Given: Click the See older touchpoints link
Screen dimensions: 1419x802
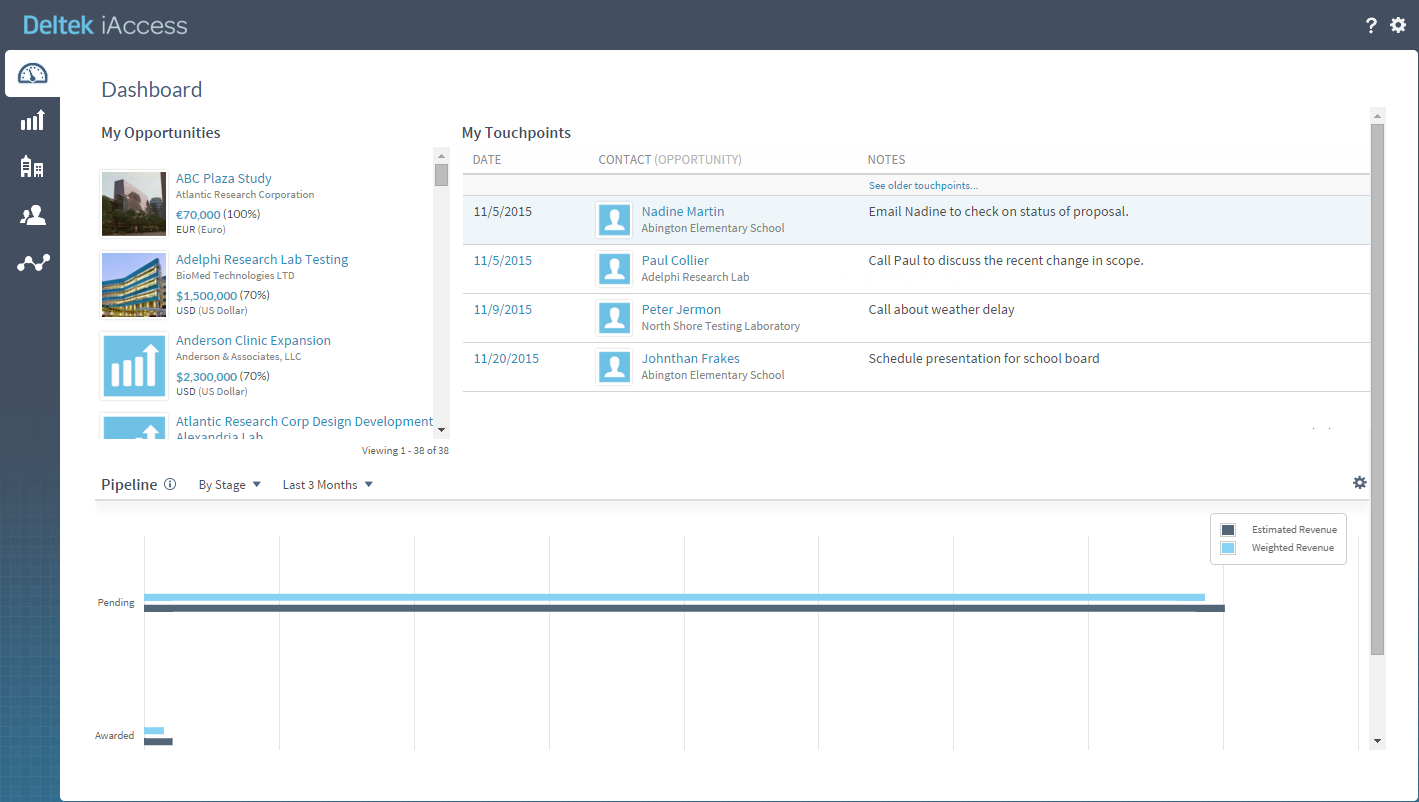Looking at the screenshot, I should tap(923, 186).
